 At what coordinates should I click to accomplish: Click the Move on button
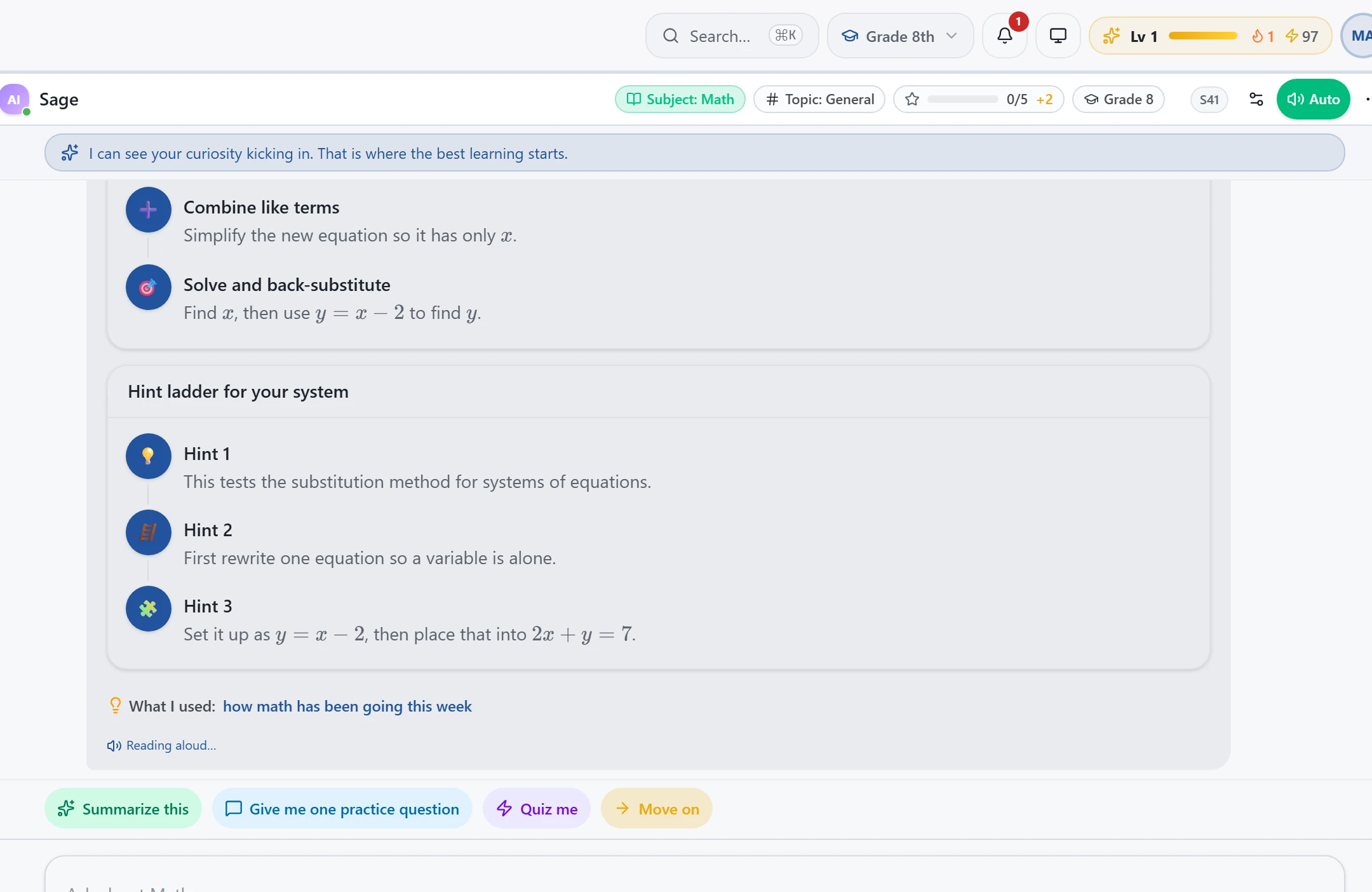pyautogui.click(x=657, y=809)
